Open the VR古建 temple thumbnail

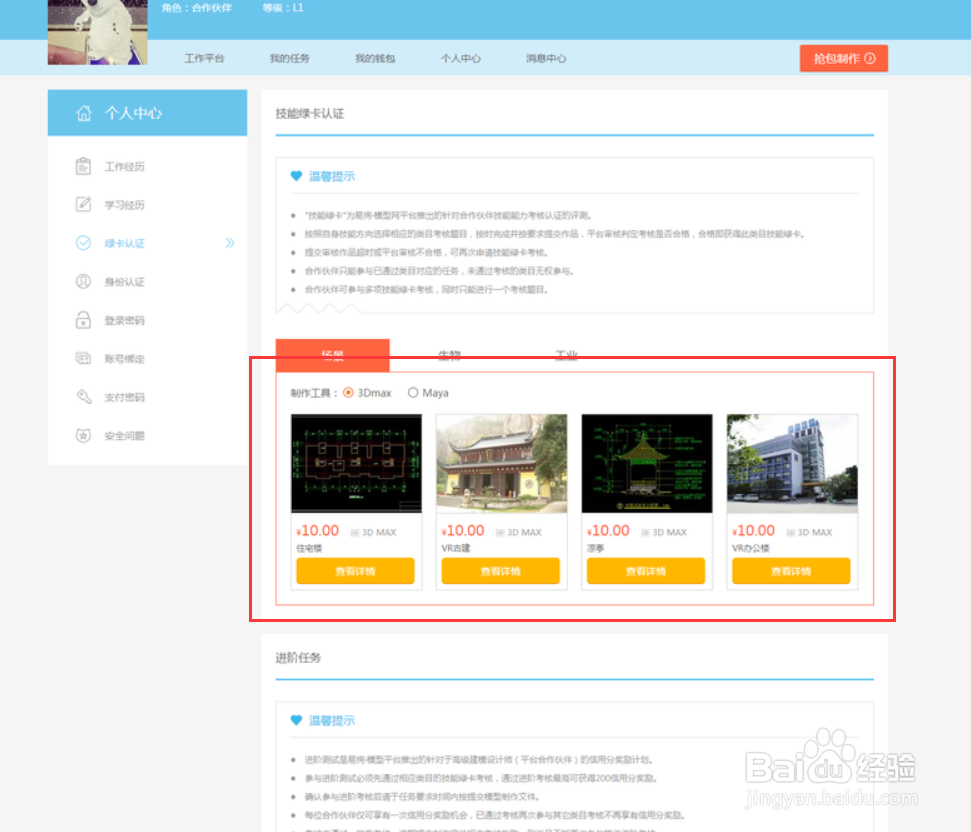pyautogui.click(x=502, y=464)
